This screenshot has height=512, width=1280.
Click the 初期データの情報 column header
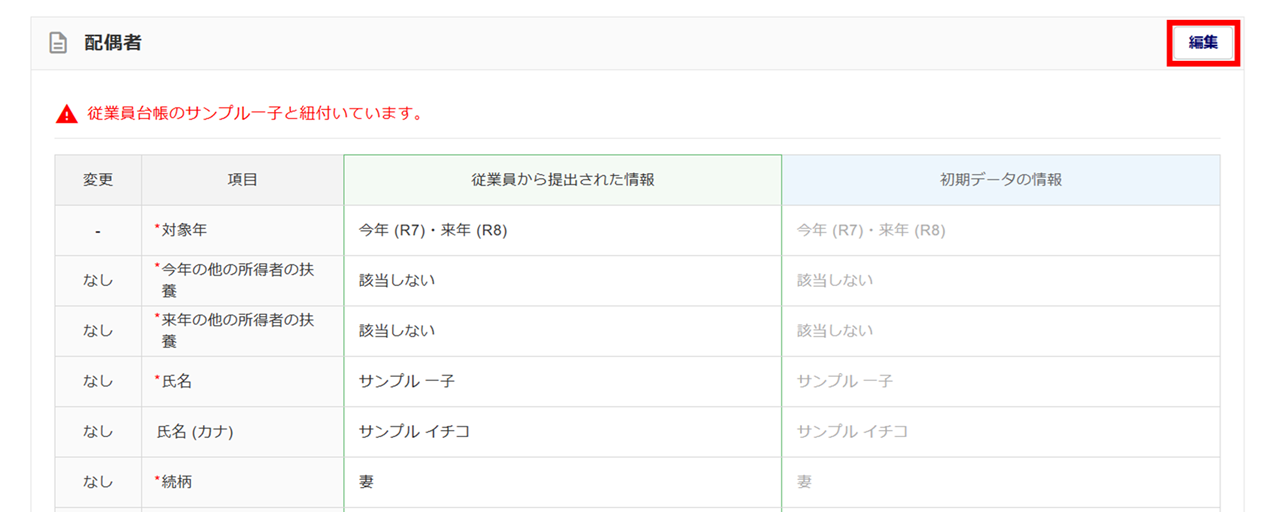click(x=1000, y=180)
